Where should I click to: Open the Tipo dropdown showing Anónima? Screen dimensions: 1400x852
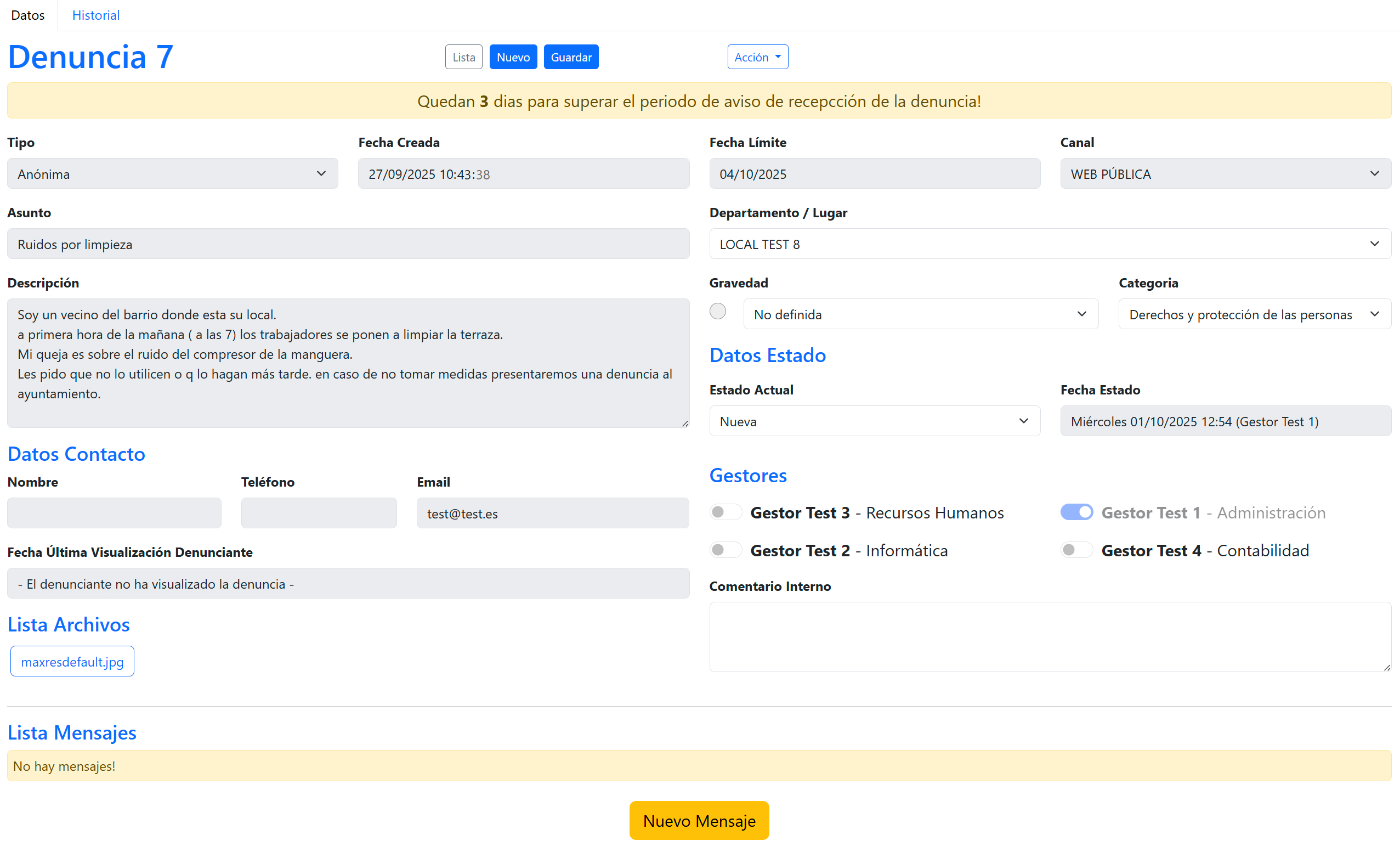click(x=172, y=174)
